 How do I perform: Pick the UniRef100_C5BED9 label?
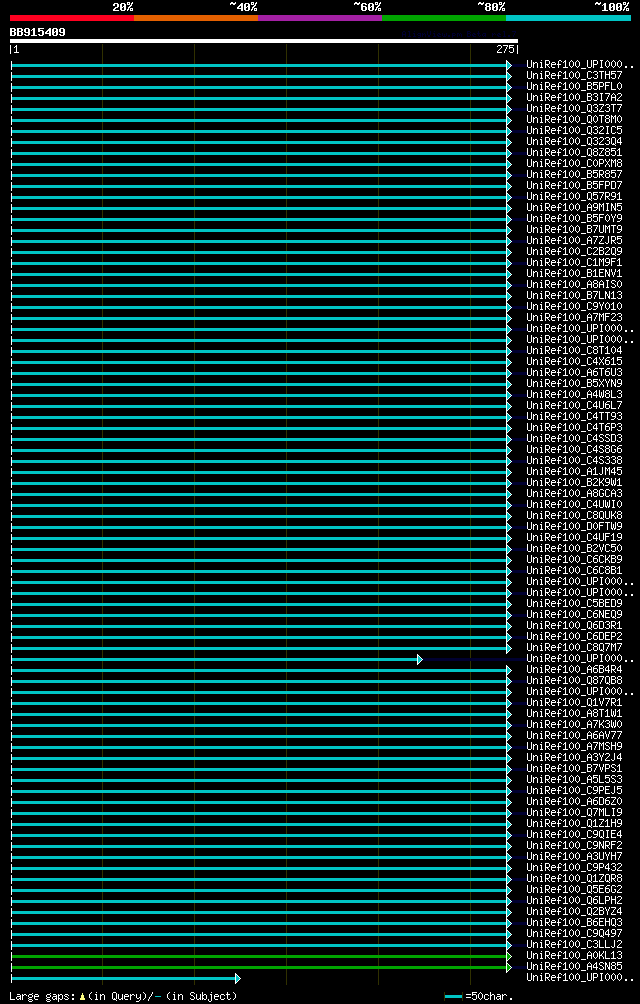pyautogui.click(x=574, y=604)
